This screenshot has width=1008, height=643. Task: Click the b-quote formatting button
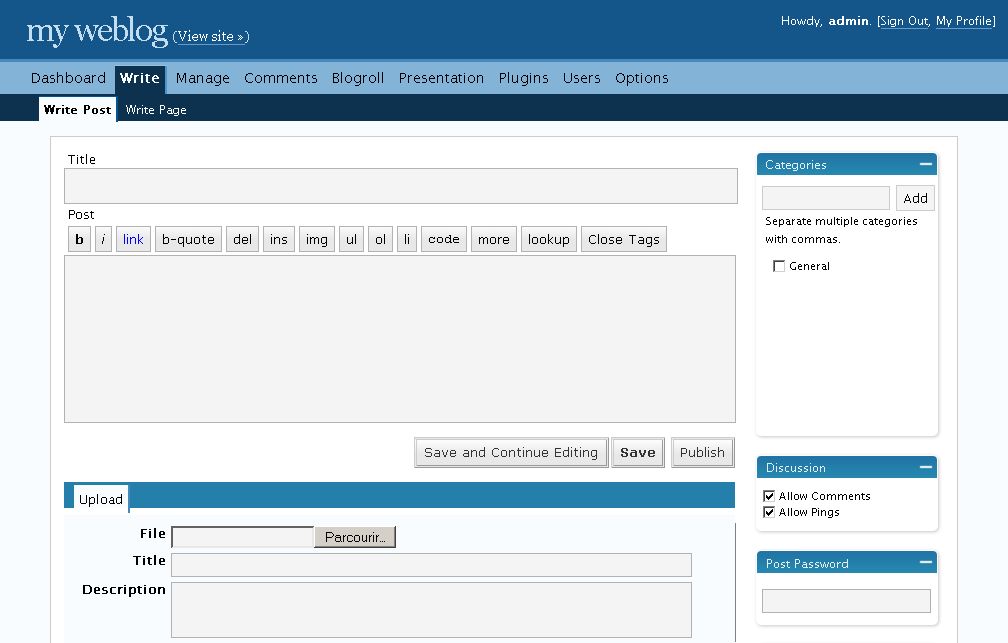click(x=188, y=240)
